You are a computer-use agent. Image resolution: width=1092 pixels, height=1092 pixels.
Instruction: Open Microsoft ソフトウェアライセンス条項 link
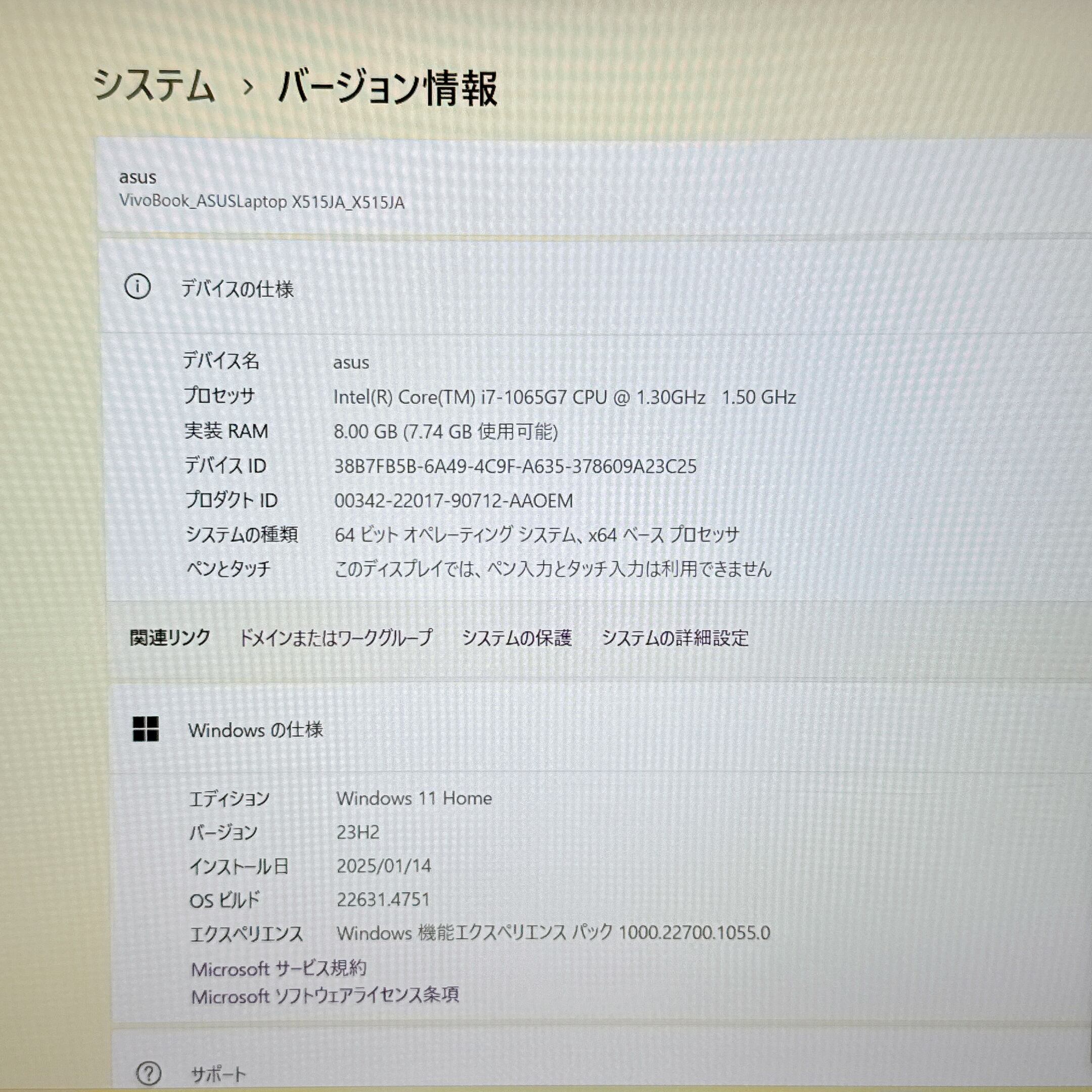tap(325, 996)
